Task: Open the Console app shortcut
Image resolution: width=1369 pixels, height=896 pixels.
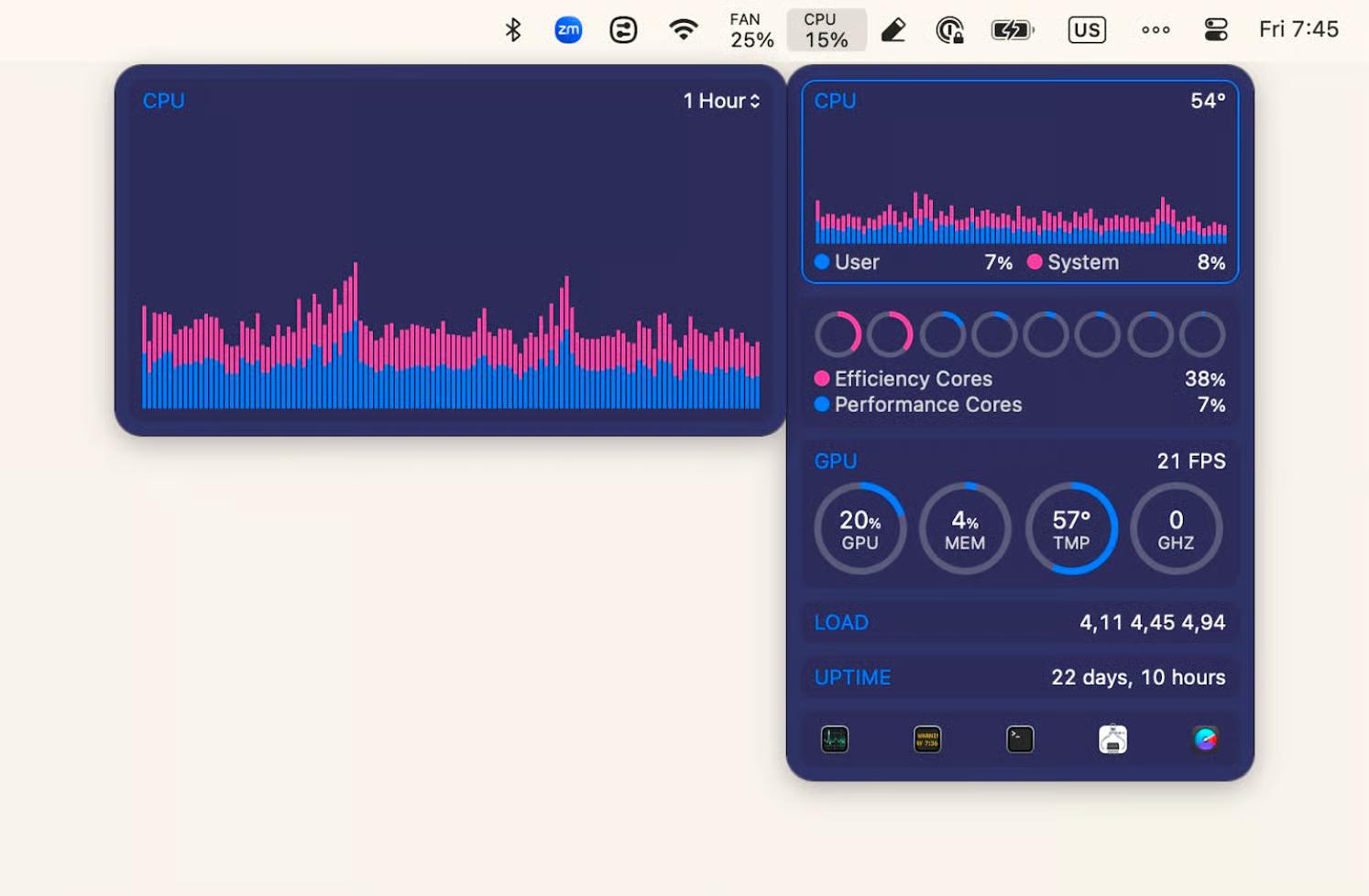Action: point(927,739)
